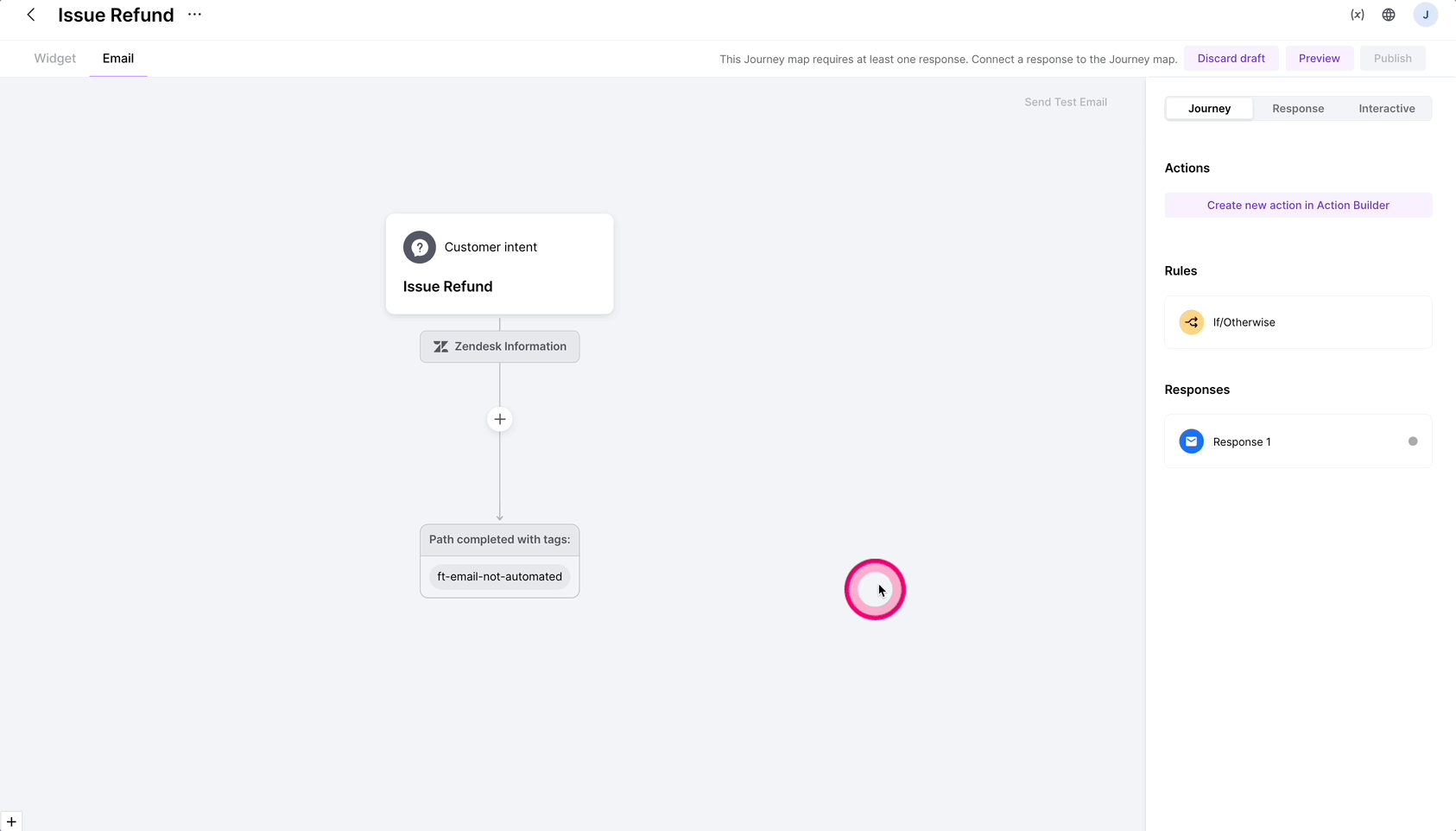Click Discard draft button
Viewport: 1456px width, 831px height.
1231,59
